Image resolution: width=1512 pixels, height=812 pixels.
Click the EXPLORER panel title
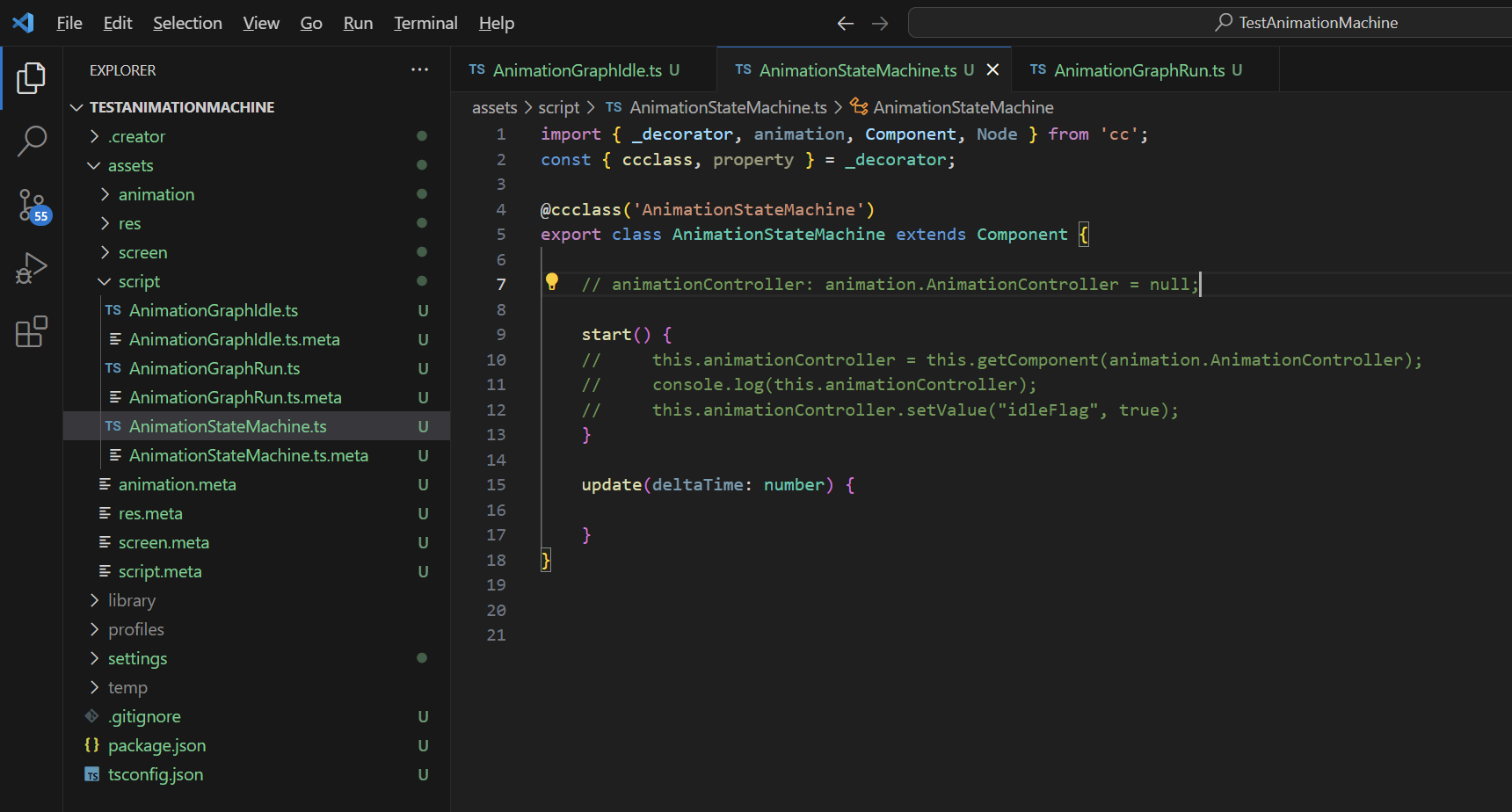[123, 70]
